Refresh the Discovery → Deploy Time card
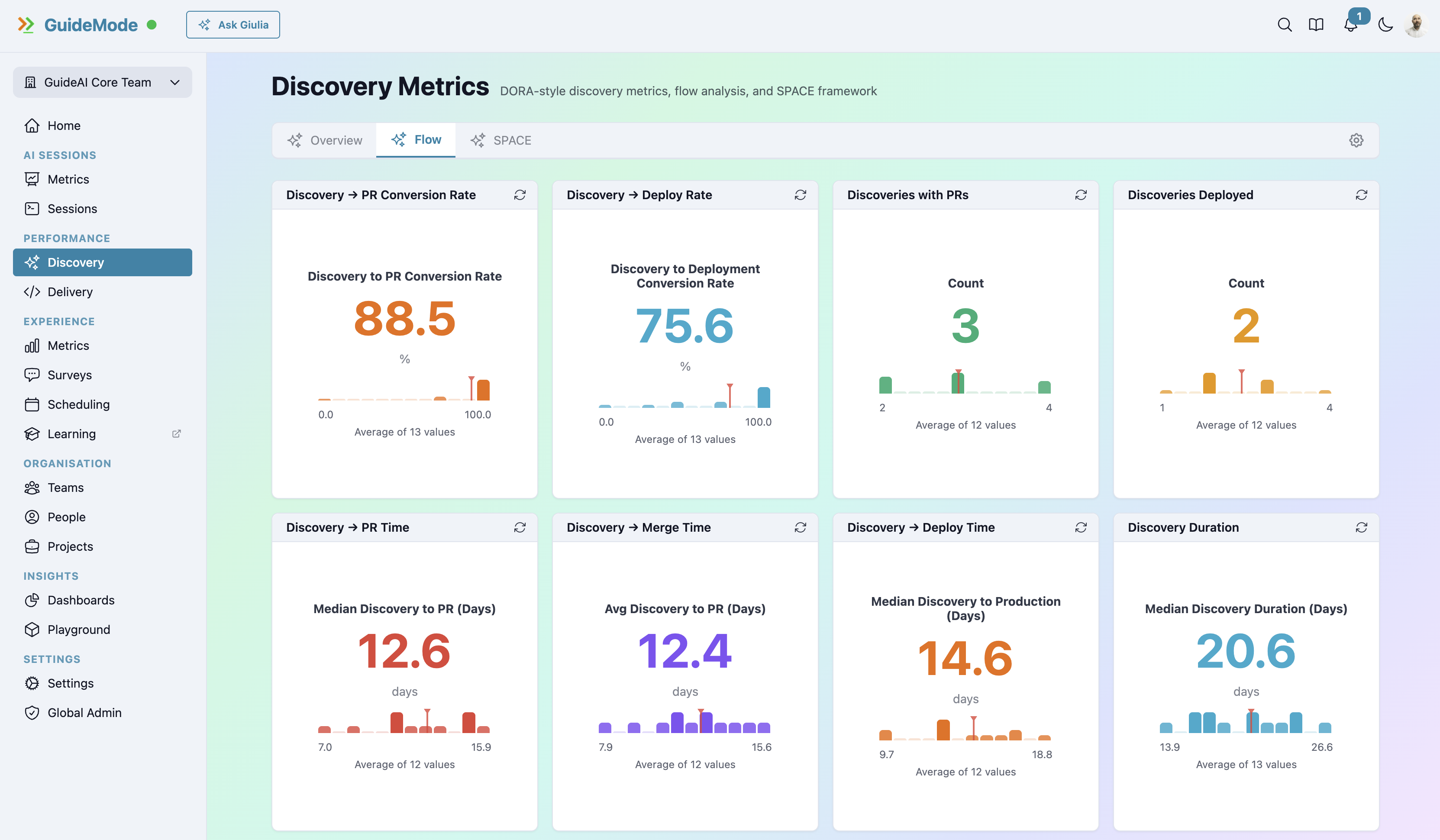The image size is (1440, 840). [1081, 527]
